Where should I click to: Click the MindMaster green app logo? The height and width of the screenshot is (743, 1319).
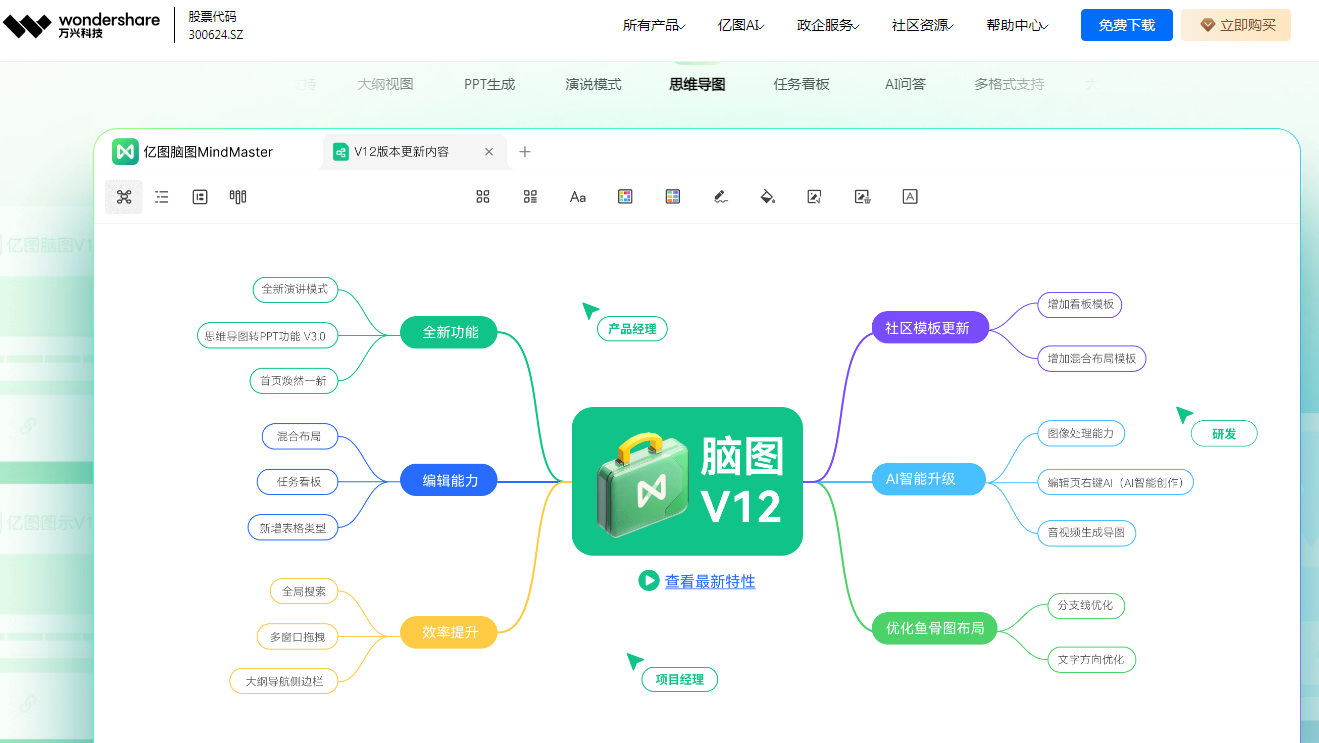(x=125, y=151)
